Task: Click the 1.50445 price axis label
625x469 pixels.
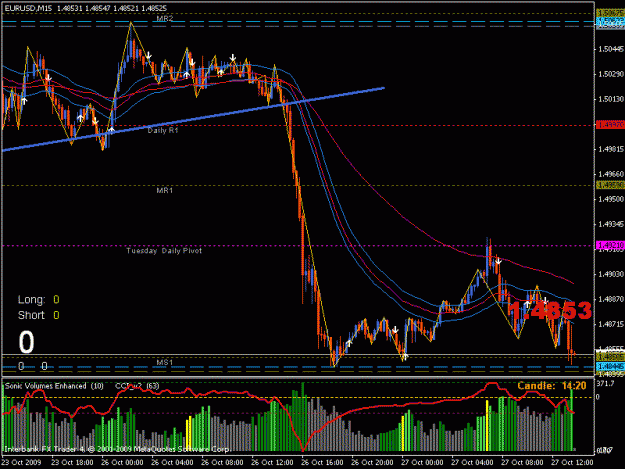Action: [x=611, y=49]
